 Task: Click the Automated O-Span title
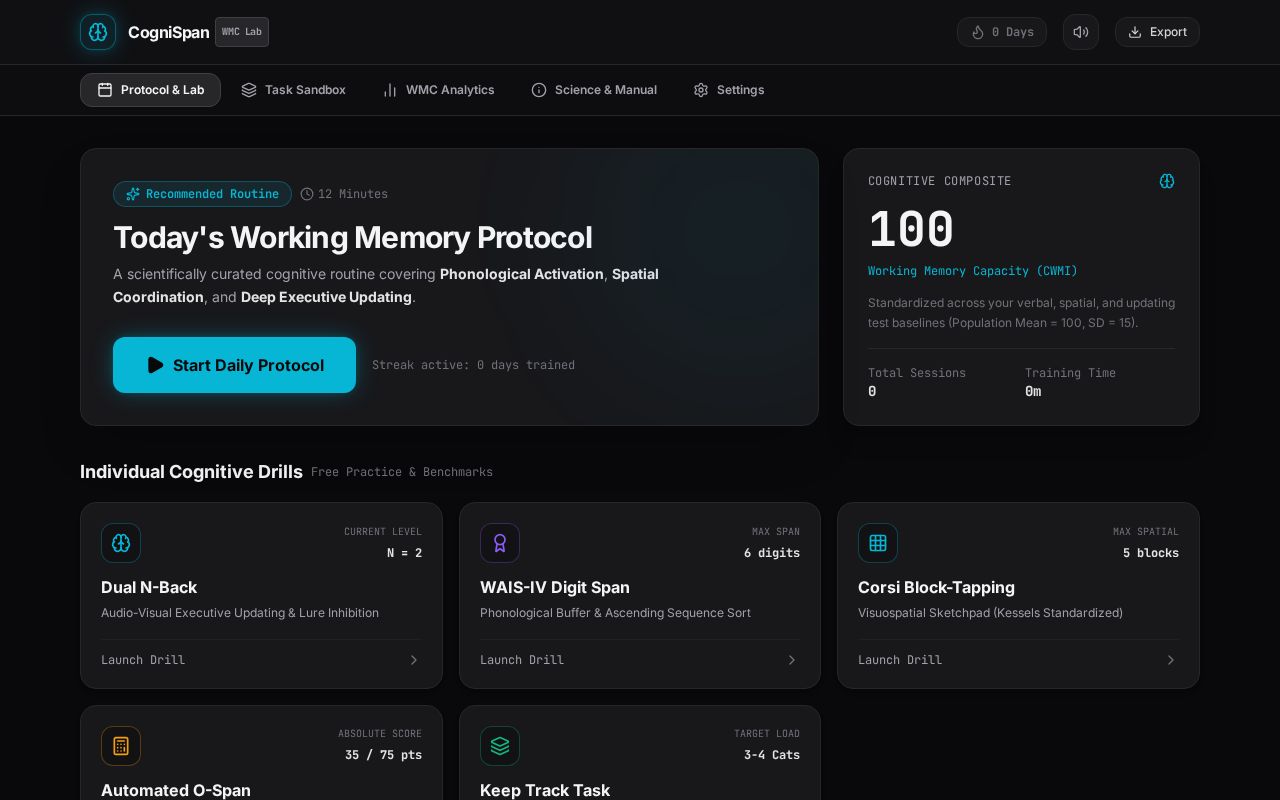click(x=176, y=790)
